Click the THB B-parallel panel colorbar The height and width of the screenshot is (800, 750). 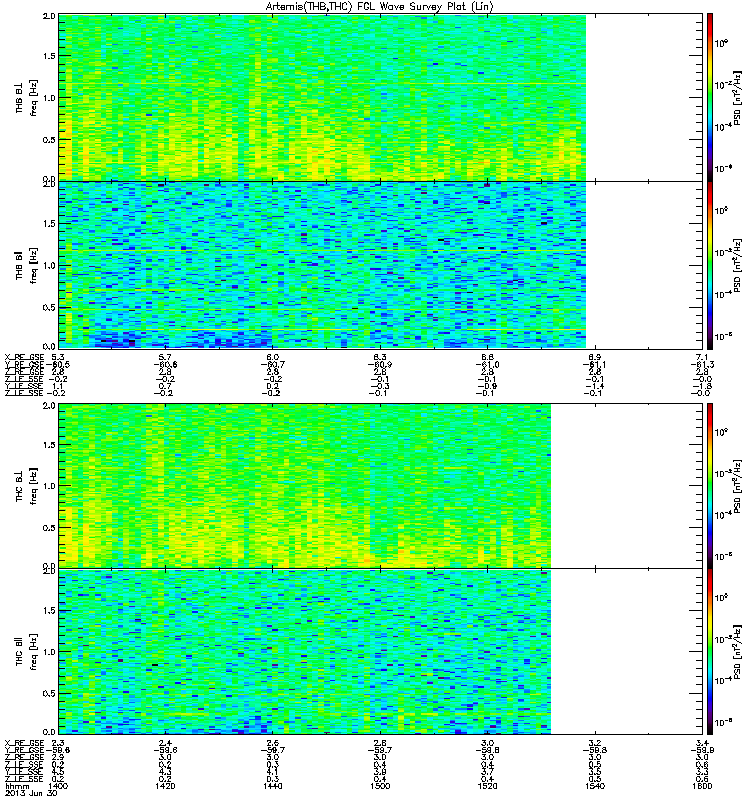point(710,265)
